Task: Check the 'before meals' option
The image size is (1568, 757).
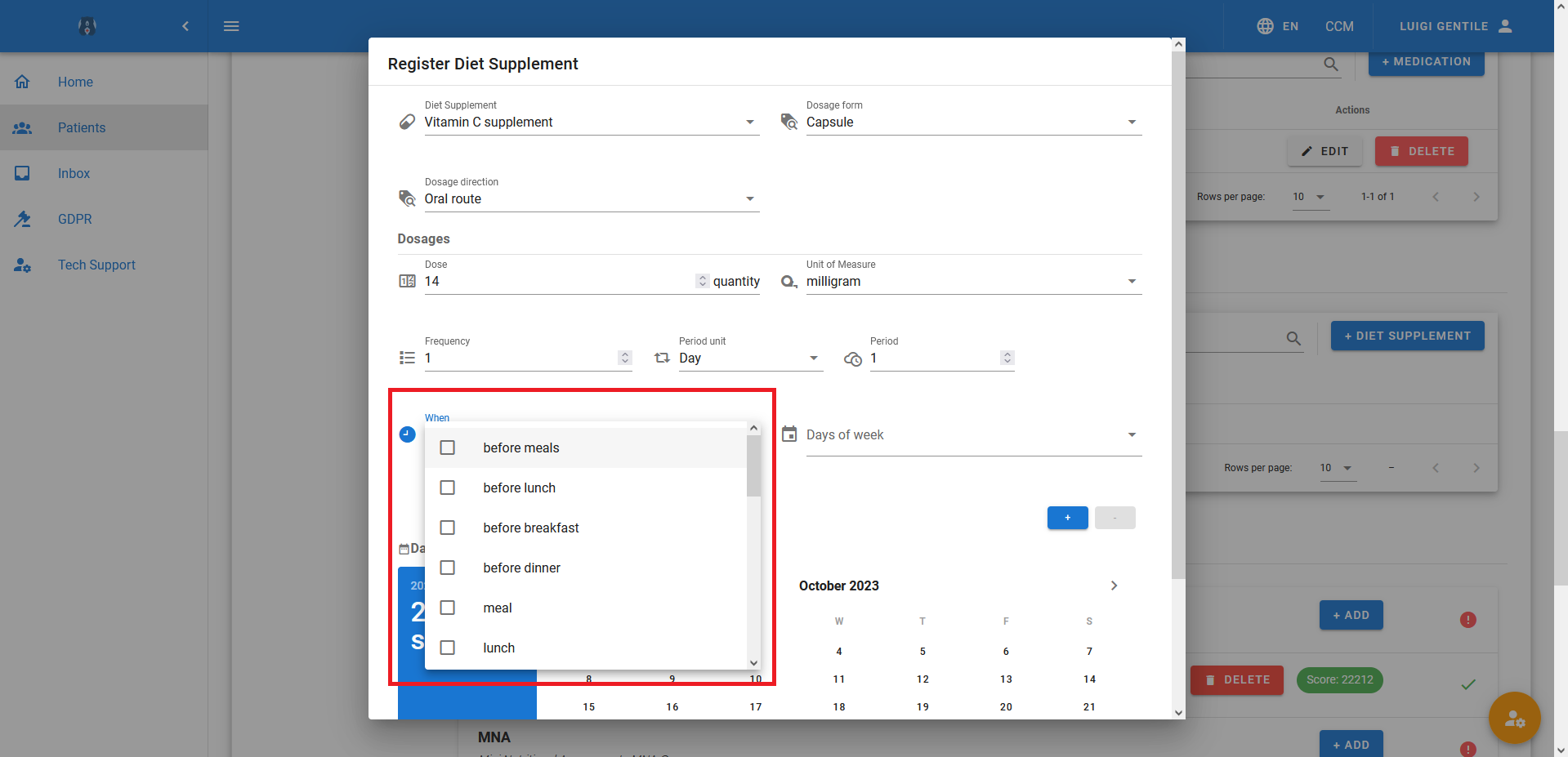Action: (x=448, y=448)
